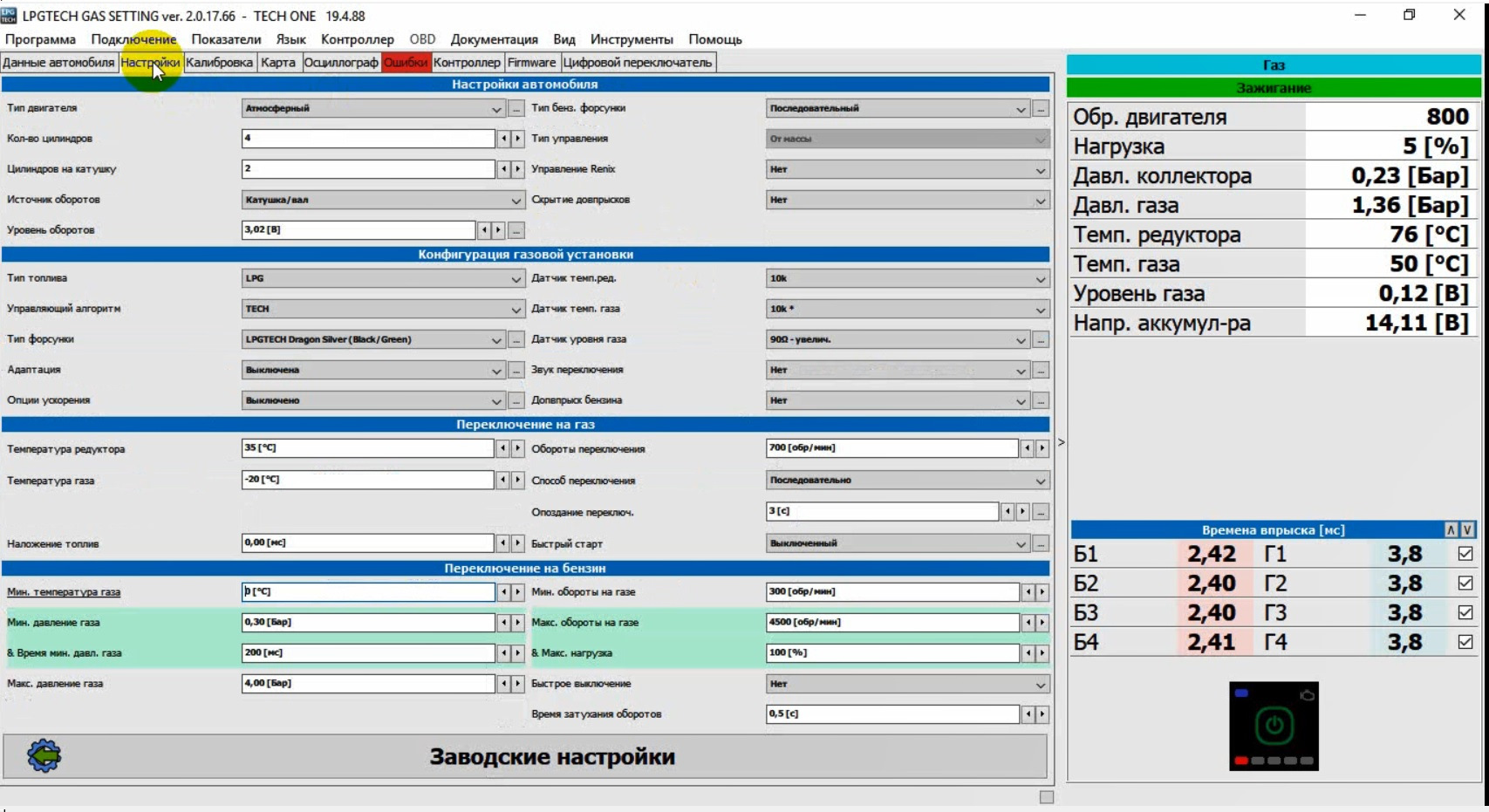Click the blue Газ status bar

tap(1274, 65)
